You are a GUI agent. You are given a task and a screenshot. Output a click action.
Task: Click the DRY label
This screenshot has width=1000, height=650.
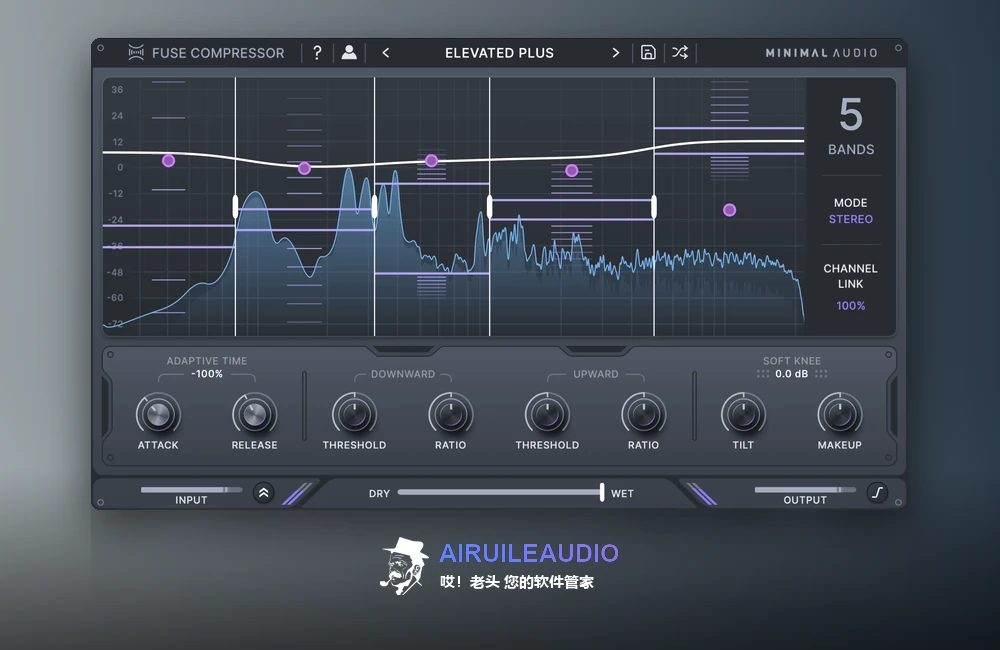[x=379, y=494]
